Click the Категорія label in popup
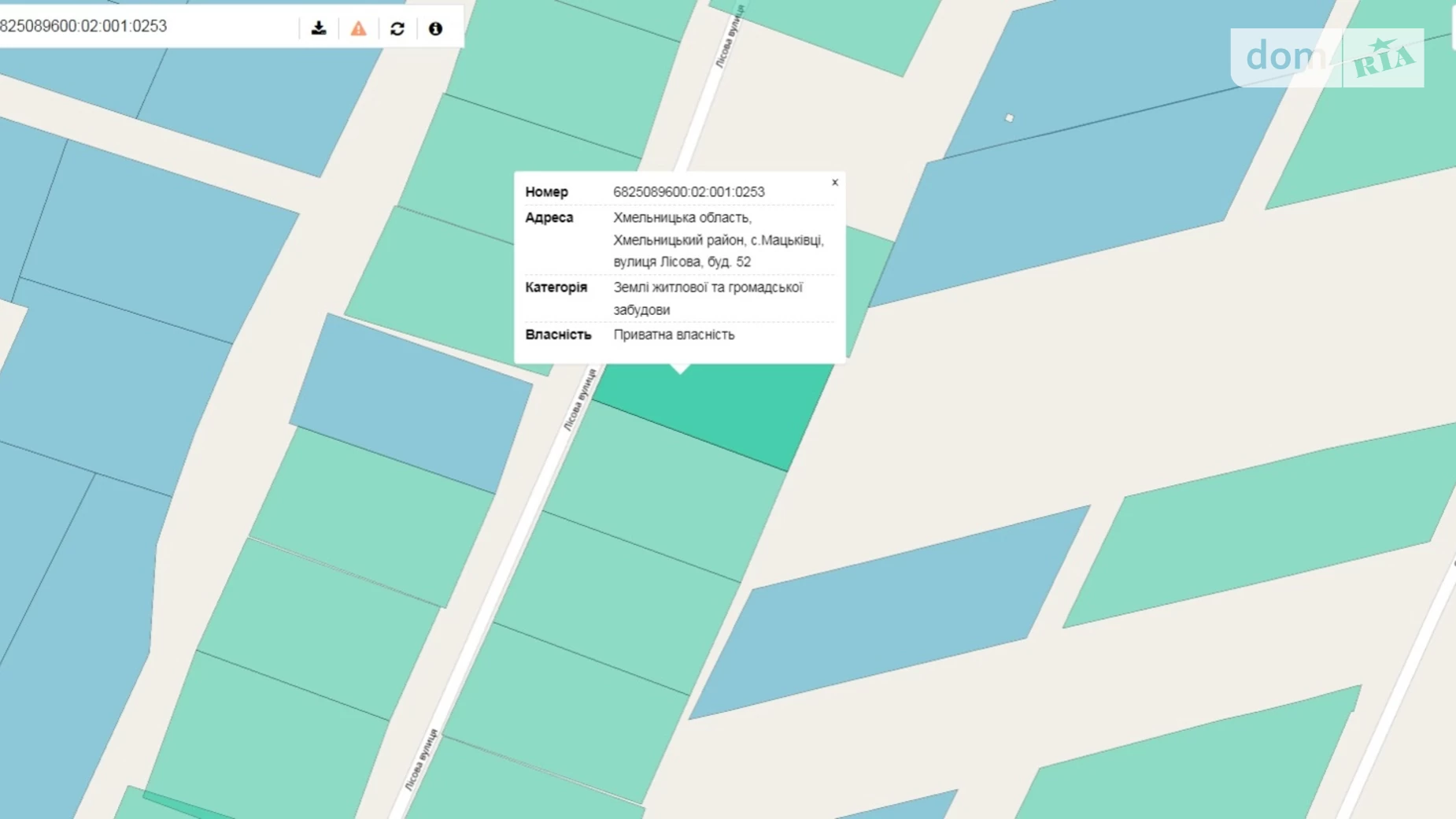 click(556, 287)
